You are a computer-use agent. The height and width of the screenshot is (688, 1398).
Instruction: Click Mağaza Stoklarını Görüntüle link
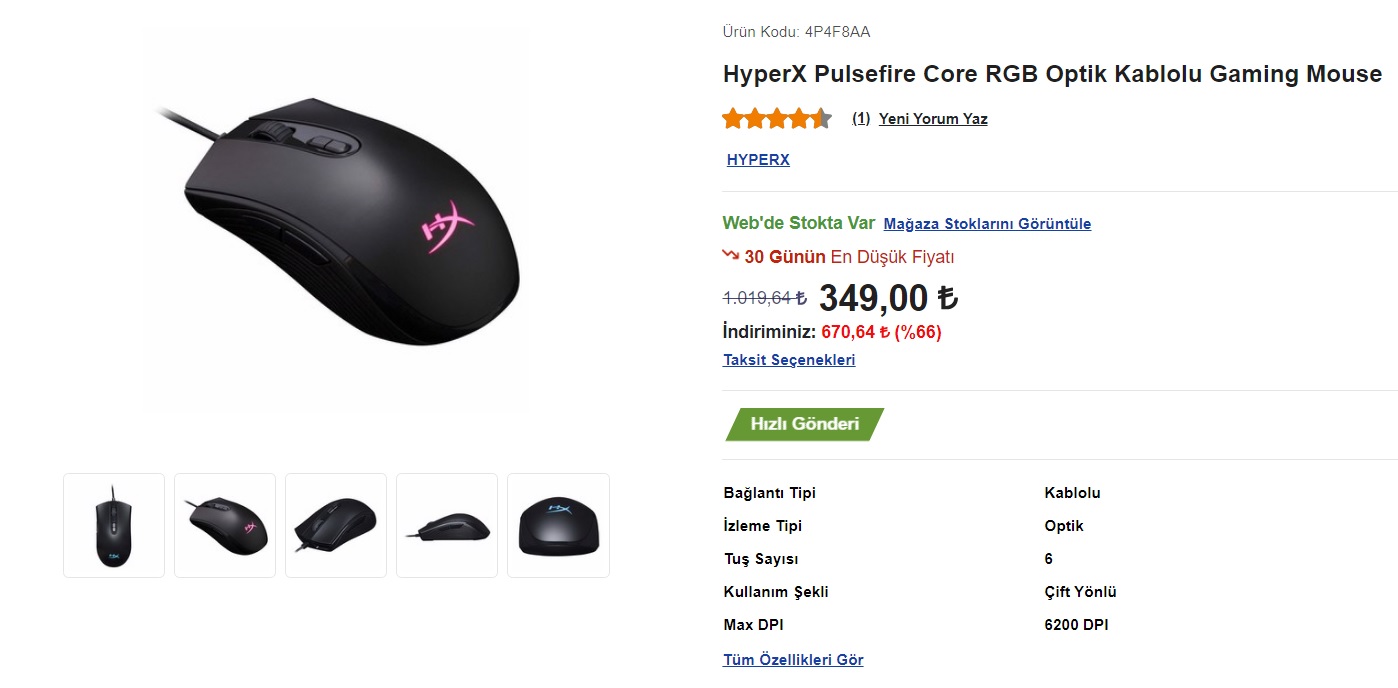click(987, 224)
